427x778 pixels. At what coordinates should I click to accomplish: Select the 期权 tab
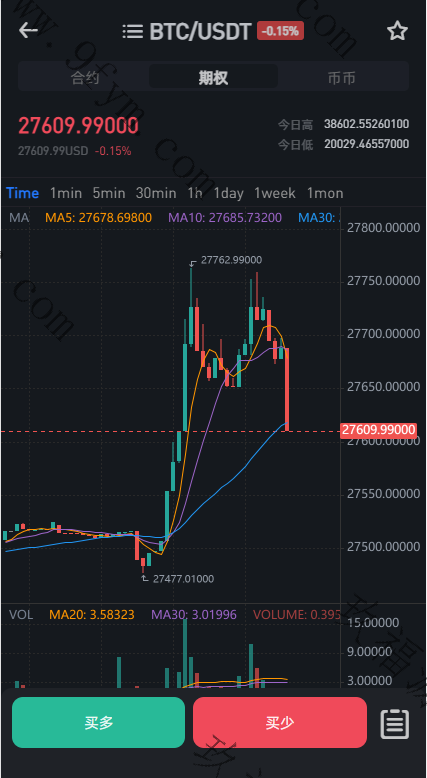[x=213, y=77]
